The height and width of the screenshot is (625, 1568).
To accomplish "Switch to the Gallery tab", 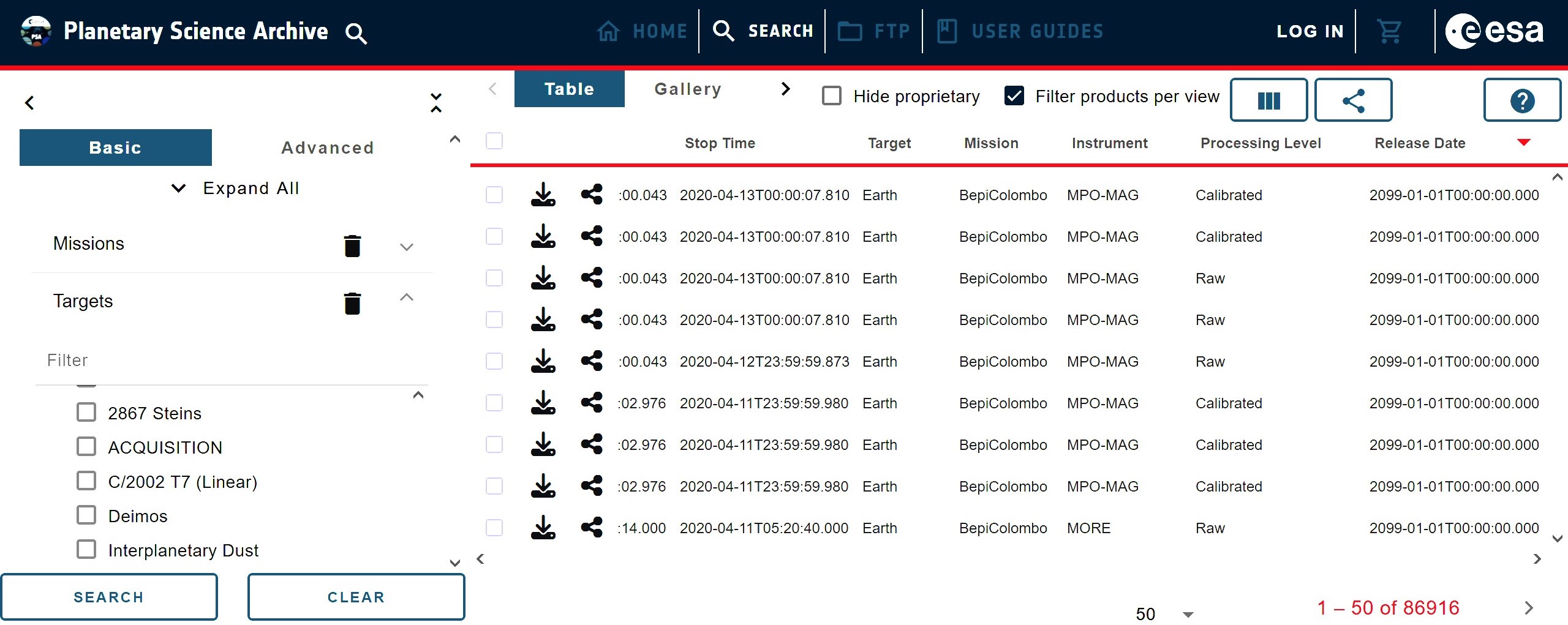I will tap(688, 89).
